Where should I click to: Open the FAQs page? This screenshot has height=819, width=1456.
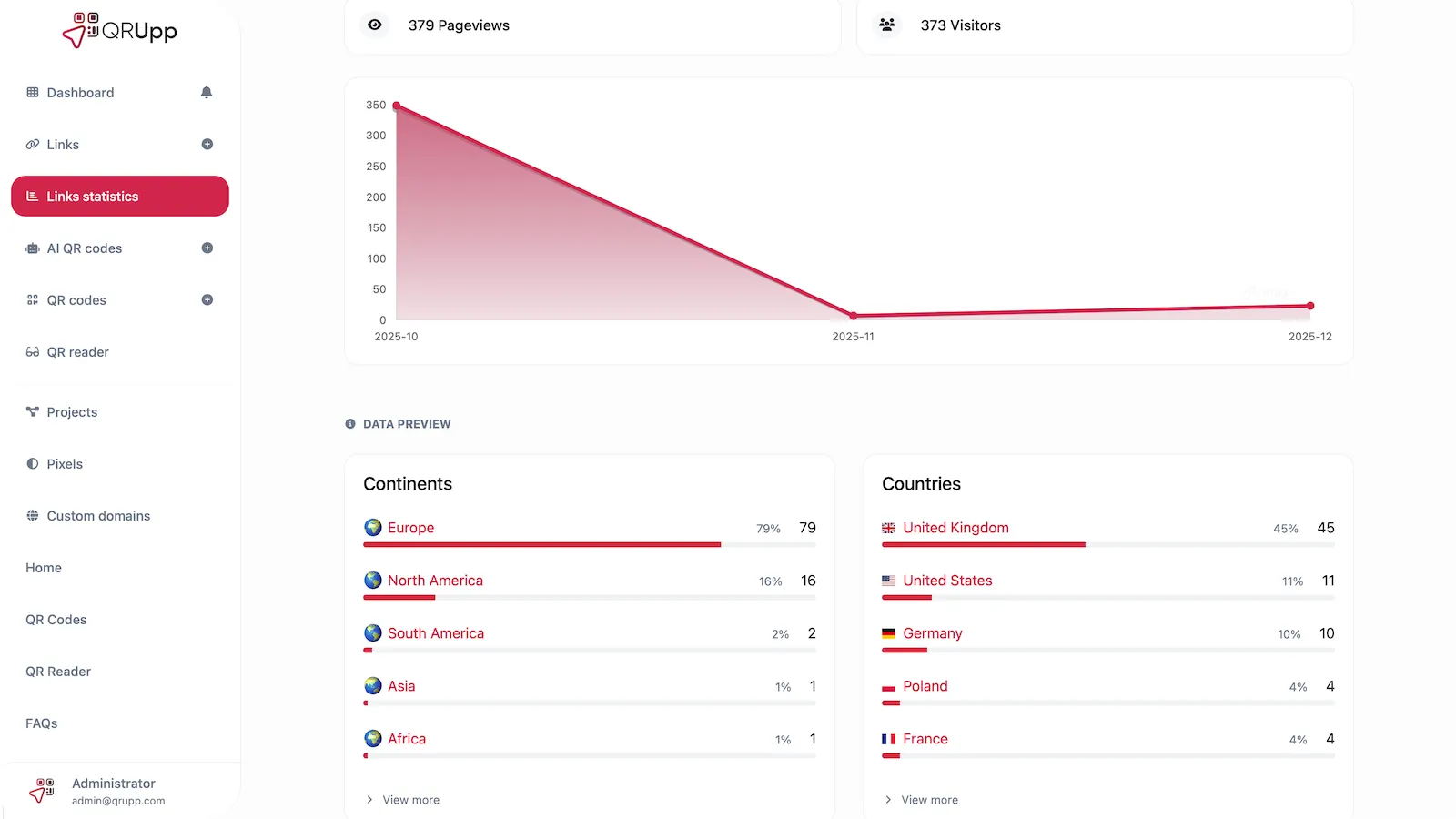(41, 723)
